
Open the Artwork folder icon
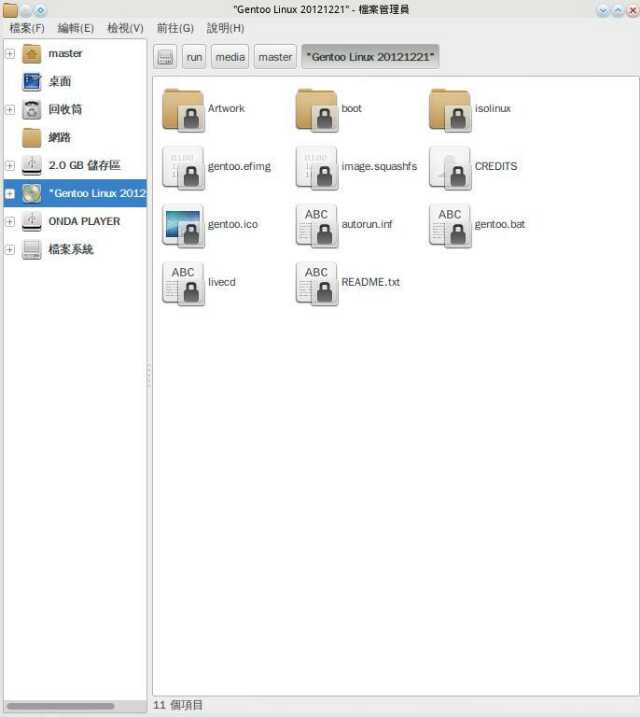point(183,110)
